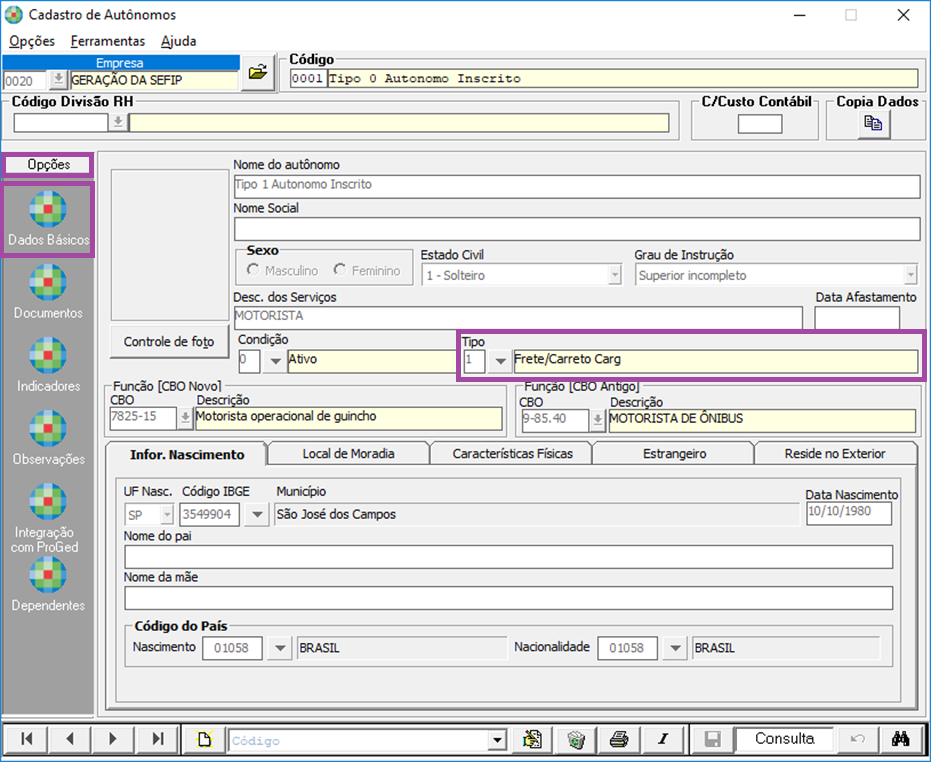The image size is (931, 762).
Task: Select the Feminino radio button
Action: 340,270
